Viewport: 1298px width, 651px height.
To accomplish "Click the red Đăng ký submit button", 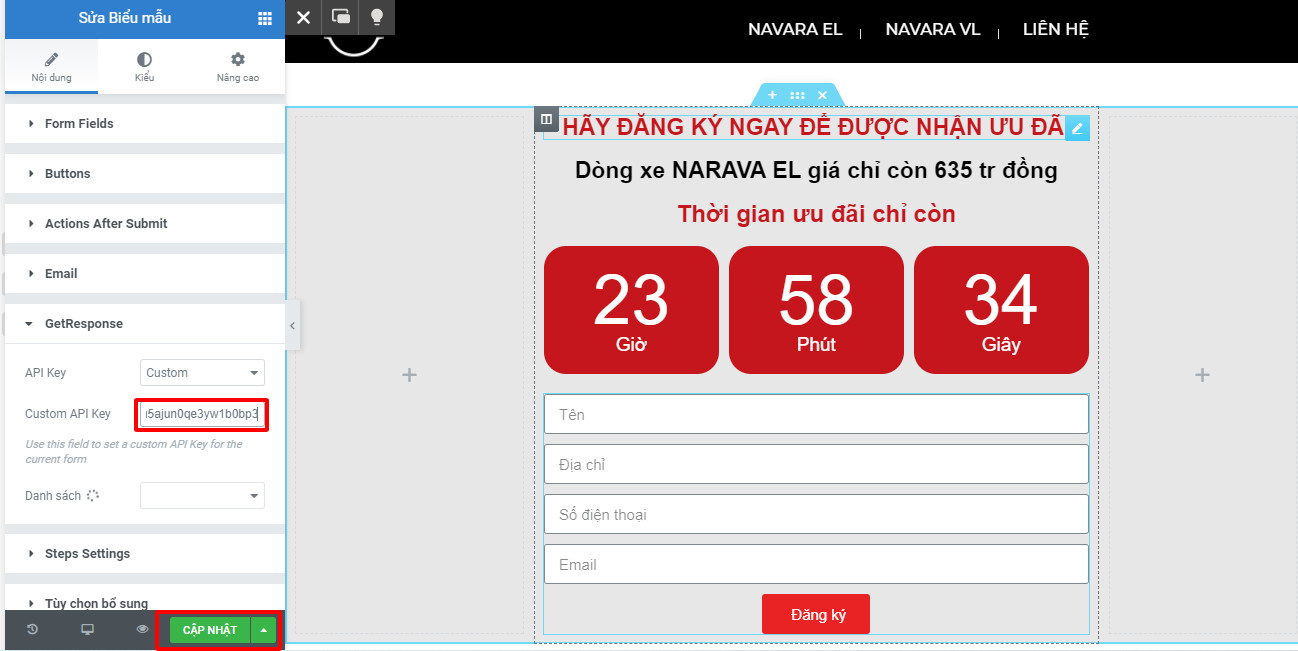I will point(815,614).
